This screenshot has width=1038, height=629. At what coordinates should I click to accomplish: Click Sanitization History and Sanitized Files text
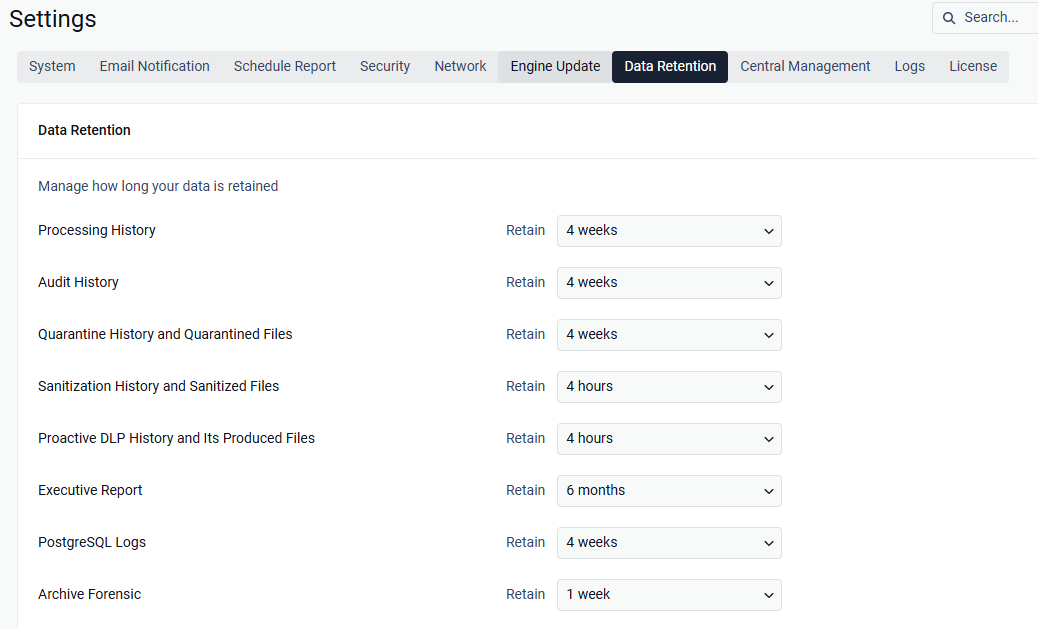pos(158,386)
